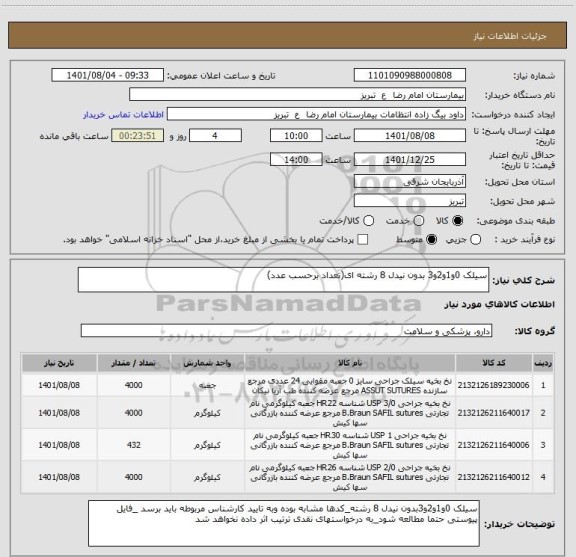Click the unit جعبه cell in row 1
The image size is (576, 557).
tap(207, 385)
